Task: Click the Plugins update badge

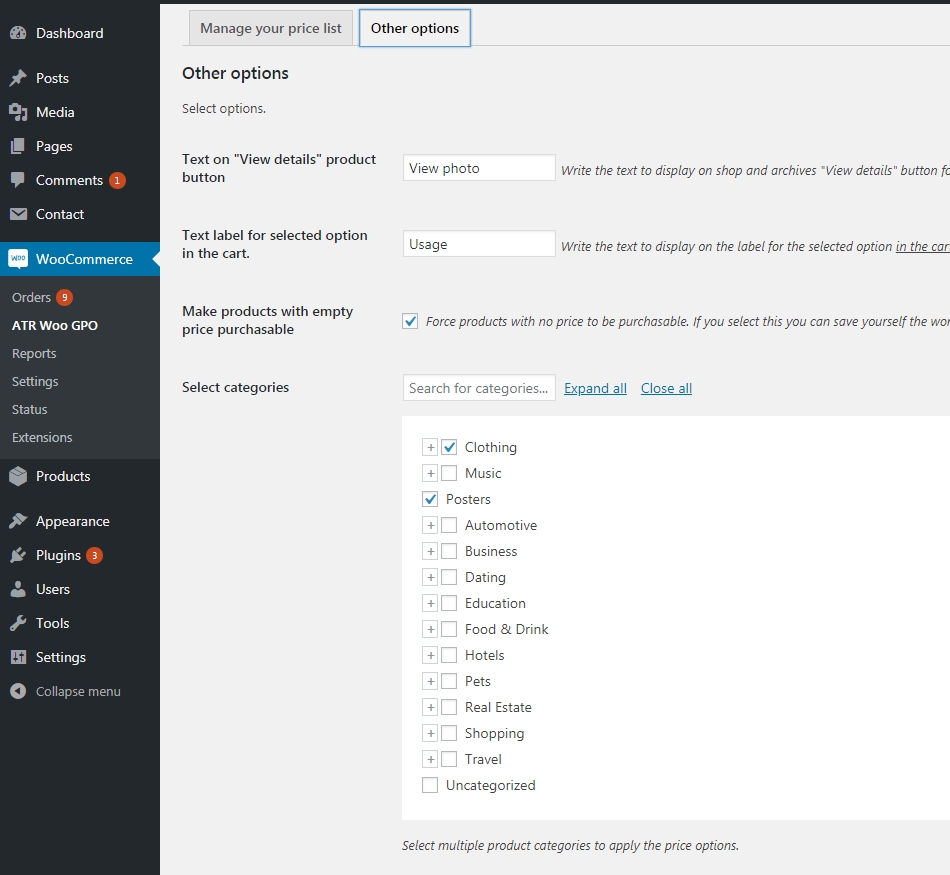Action: pyautogui.click(x=94, y=555)
